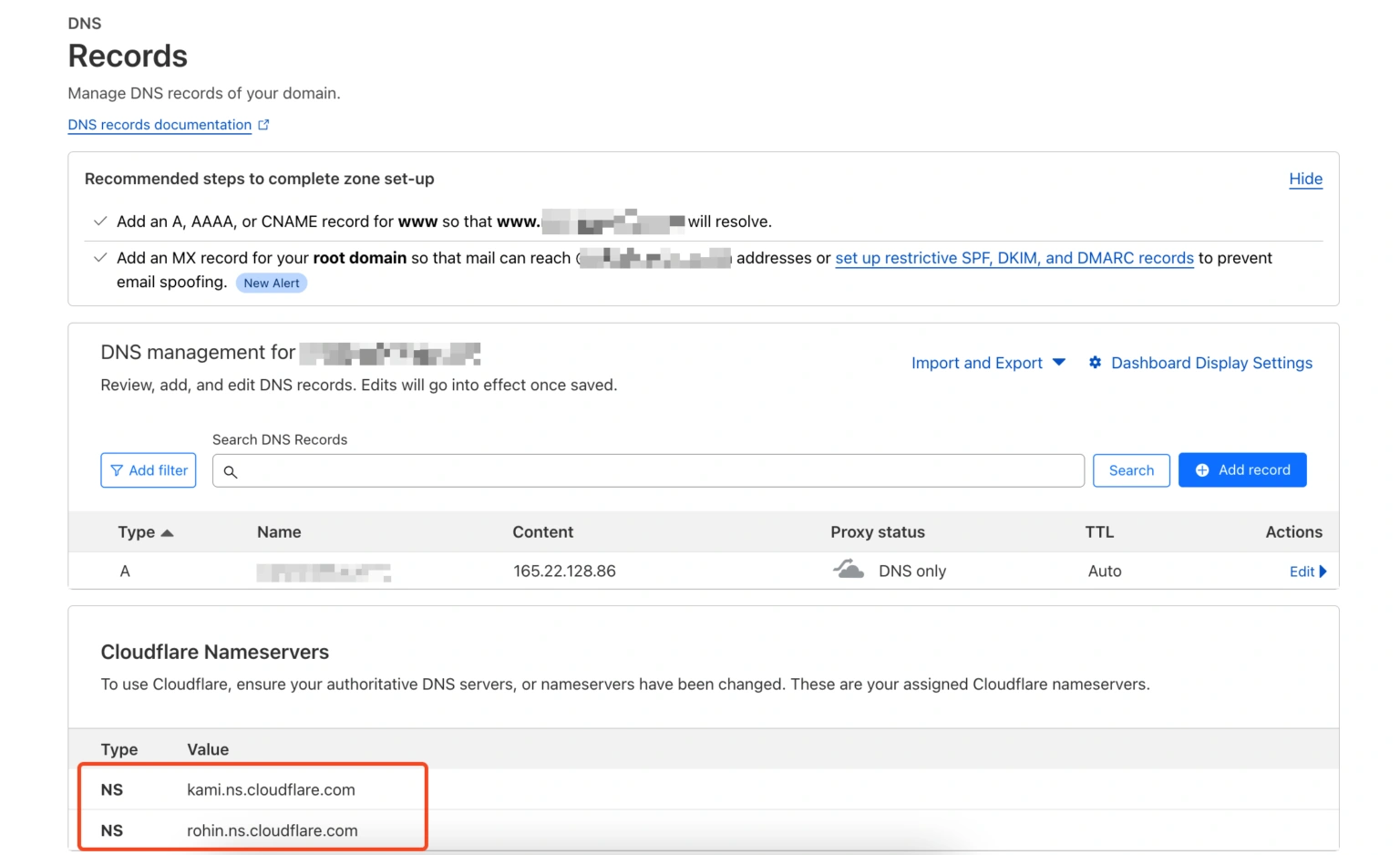Screen dimensions: 1400x855
Task: Click the checkmark beside the www record step
Action: pos(100,221)
